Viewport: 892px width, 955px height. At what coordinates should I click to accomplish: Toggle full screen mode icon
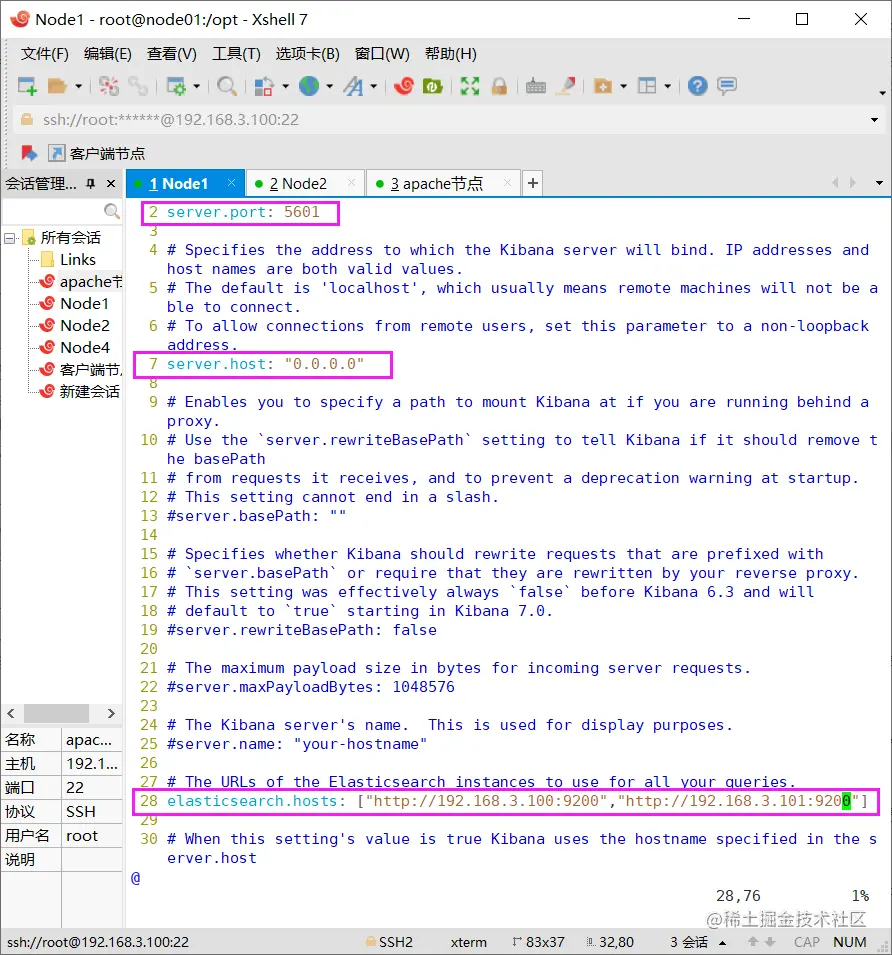(x=469, y=86)
